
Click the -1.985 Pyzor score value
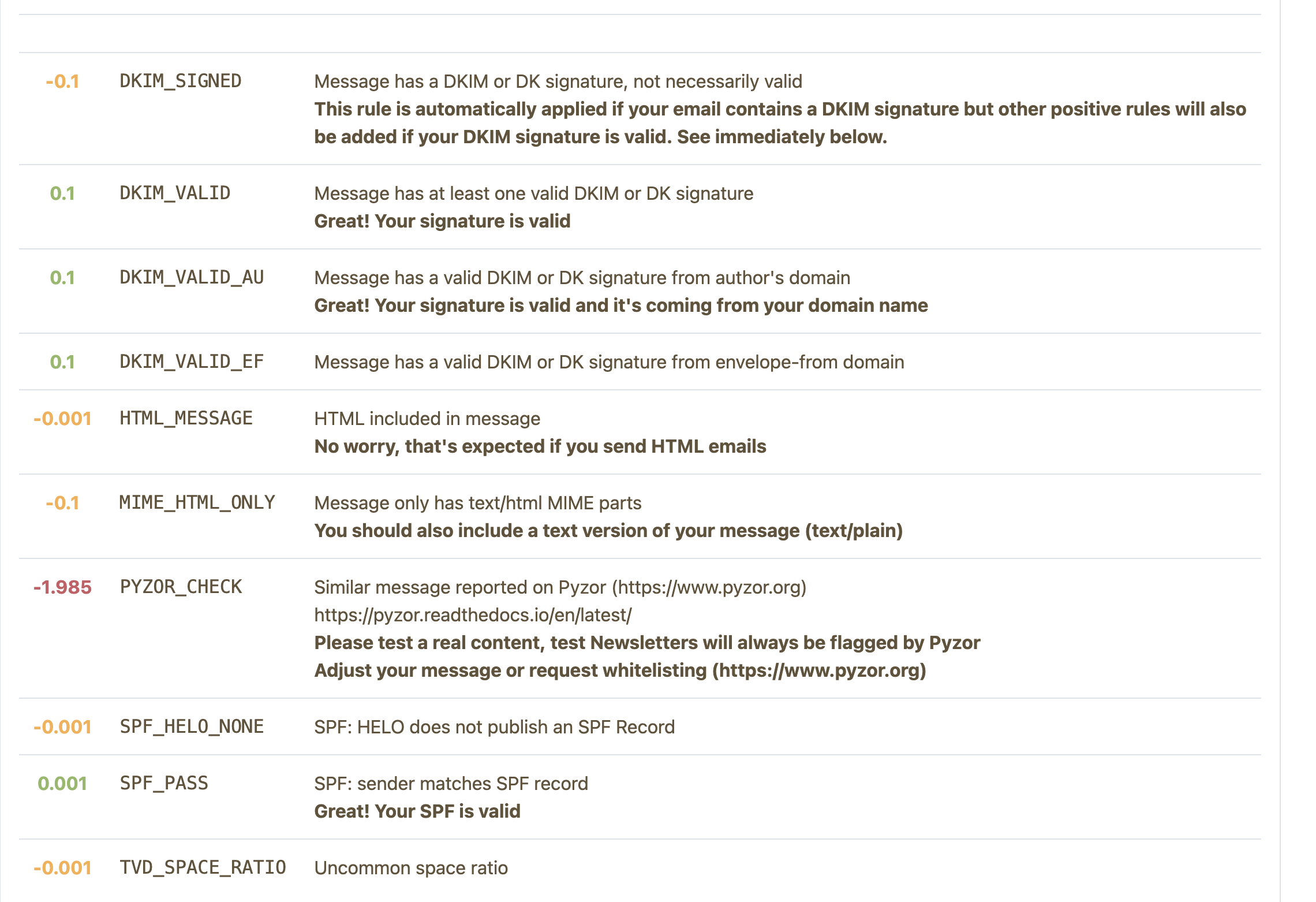tap(62, 587)
